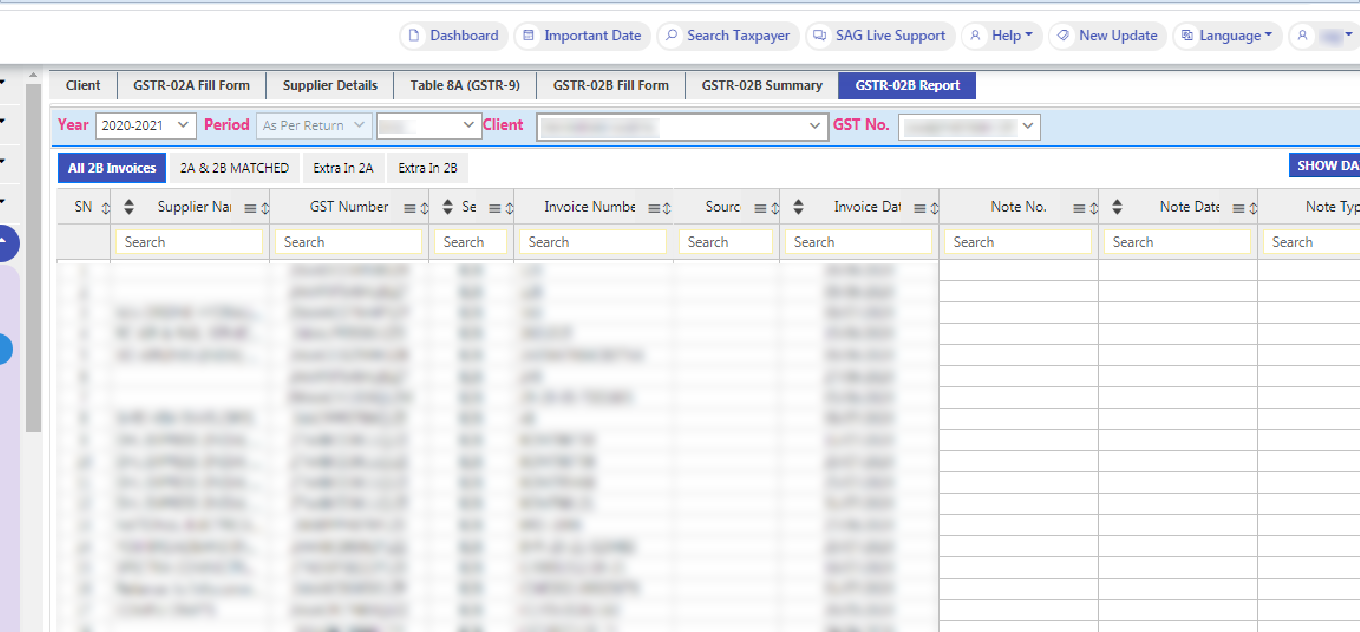Sort using the arrows left of Invoice Date
Screen dimensions: 1360x632
(798, 207)
